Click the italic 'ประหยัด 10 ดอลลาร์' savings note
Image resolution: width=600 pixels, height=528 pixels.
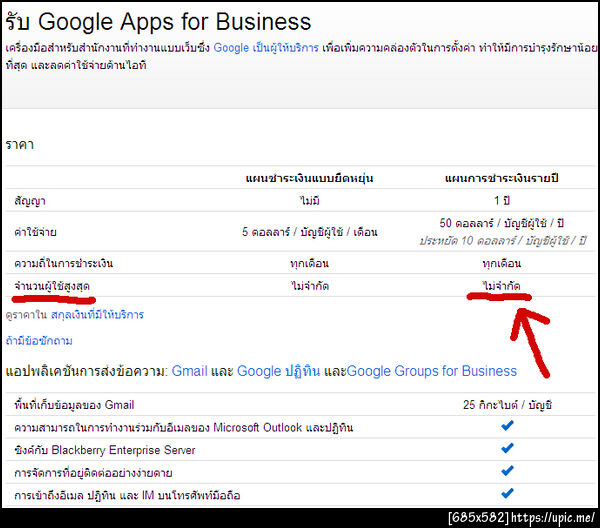[x=502, y=241]
